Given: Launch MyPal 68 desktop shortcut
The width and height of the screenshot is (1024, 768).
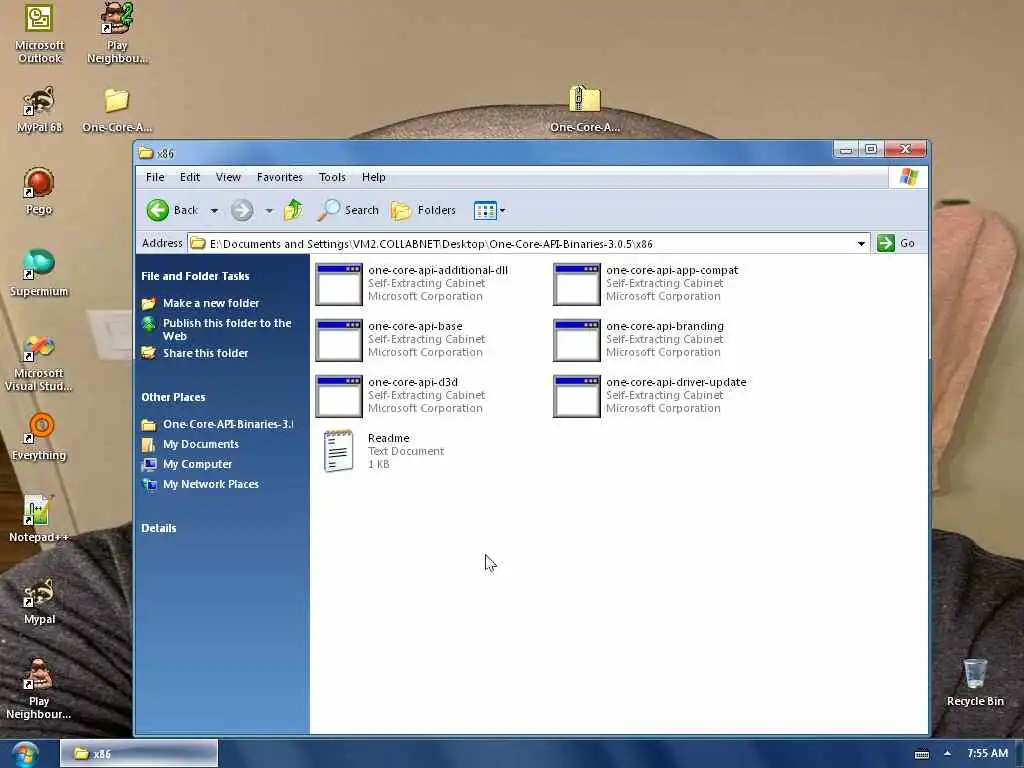Looking at the screenshot, I should (39, 110).
